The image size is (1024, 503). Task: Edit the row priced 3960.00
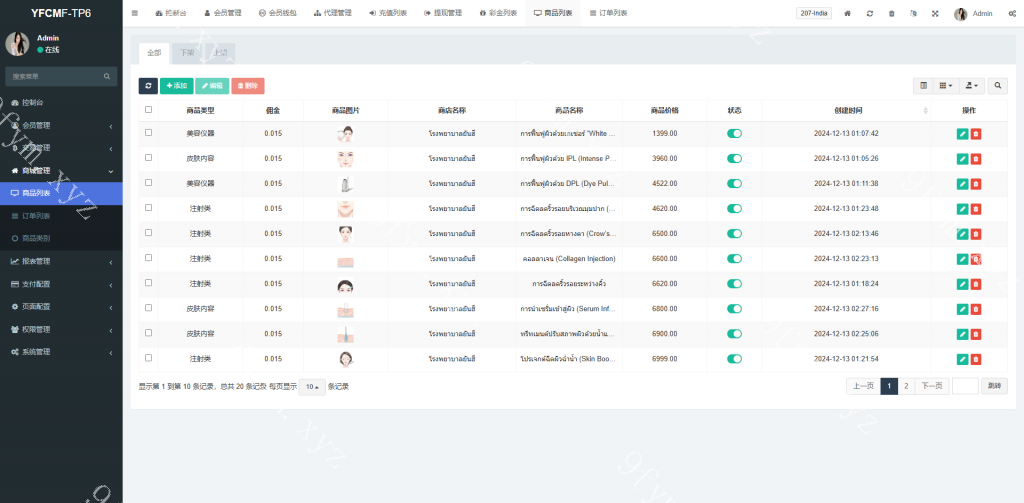tap(962, 159)
